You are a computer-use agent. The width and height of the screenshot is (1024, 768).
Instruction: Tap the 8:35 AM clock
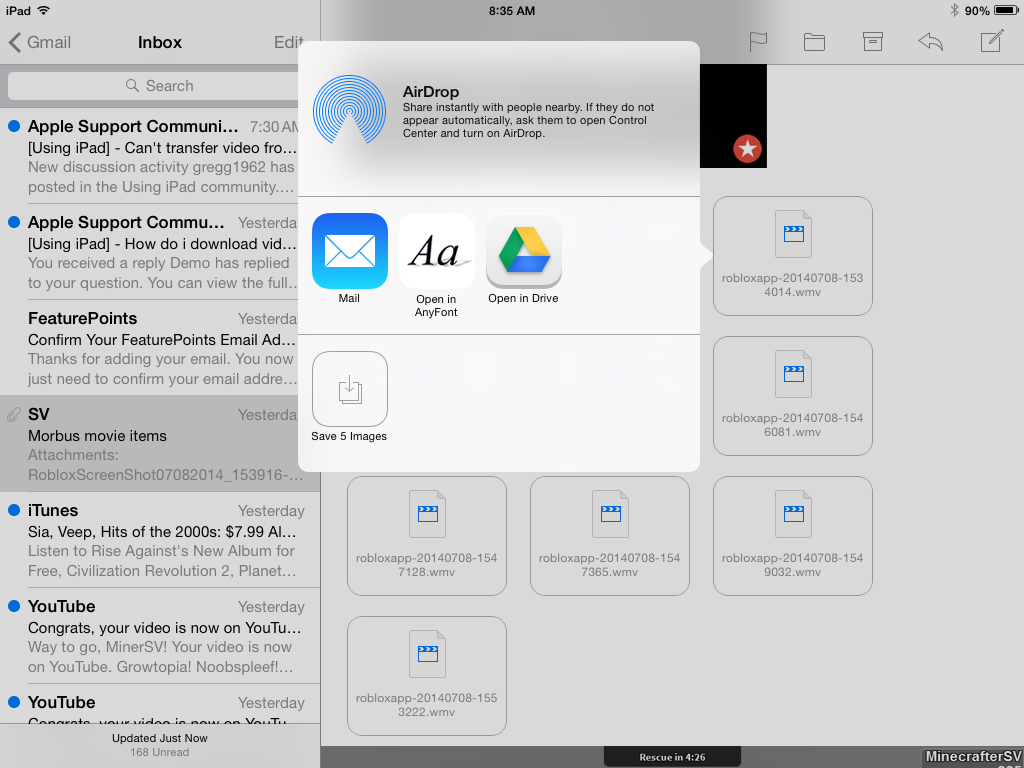(512, 10)
